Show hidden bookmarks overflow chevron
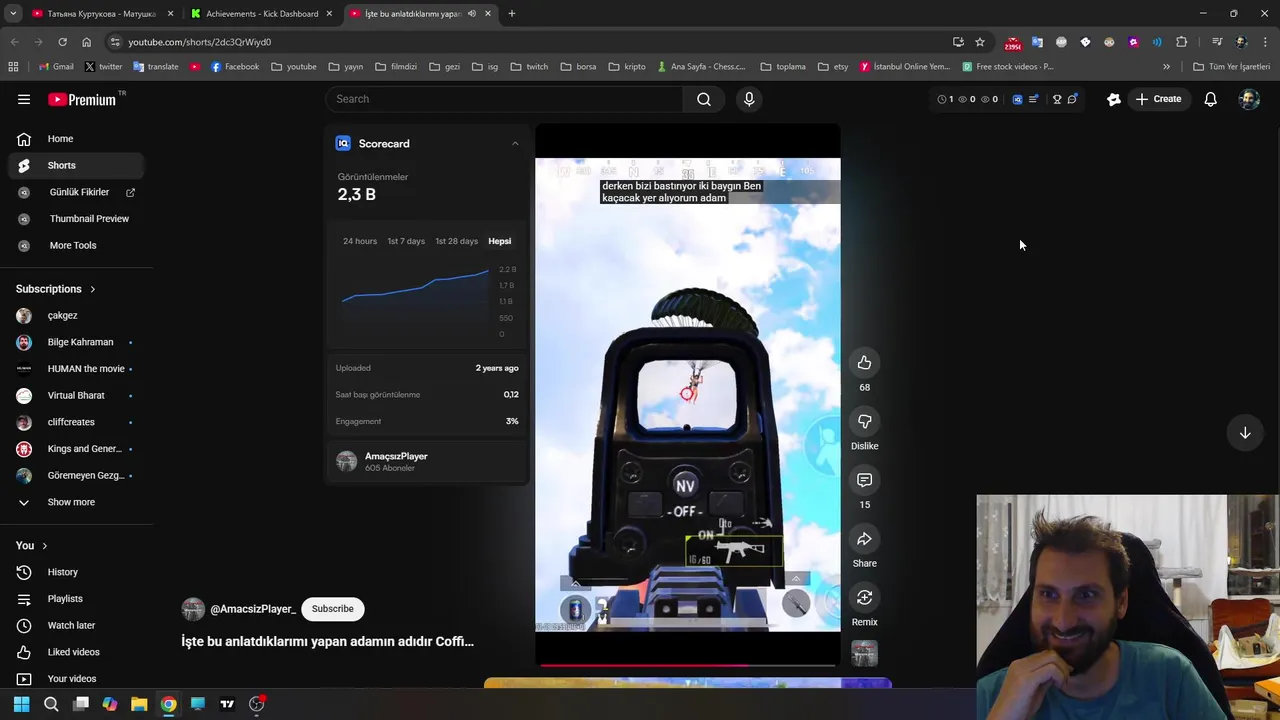Screen dimensions: 1280x720 (1166, 67)
